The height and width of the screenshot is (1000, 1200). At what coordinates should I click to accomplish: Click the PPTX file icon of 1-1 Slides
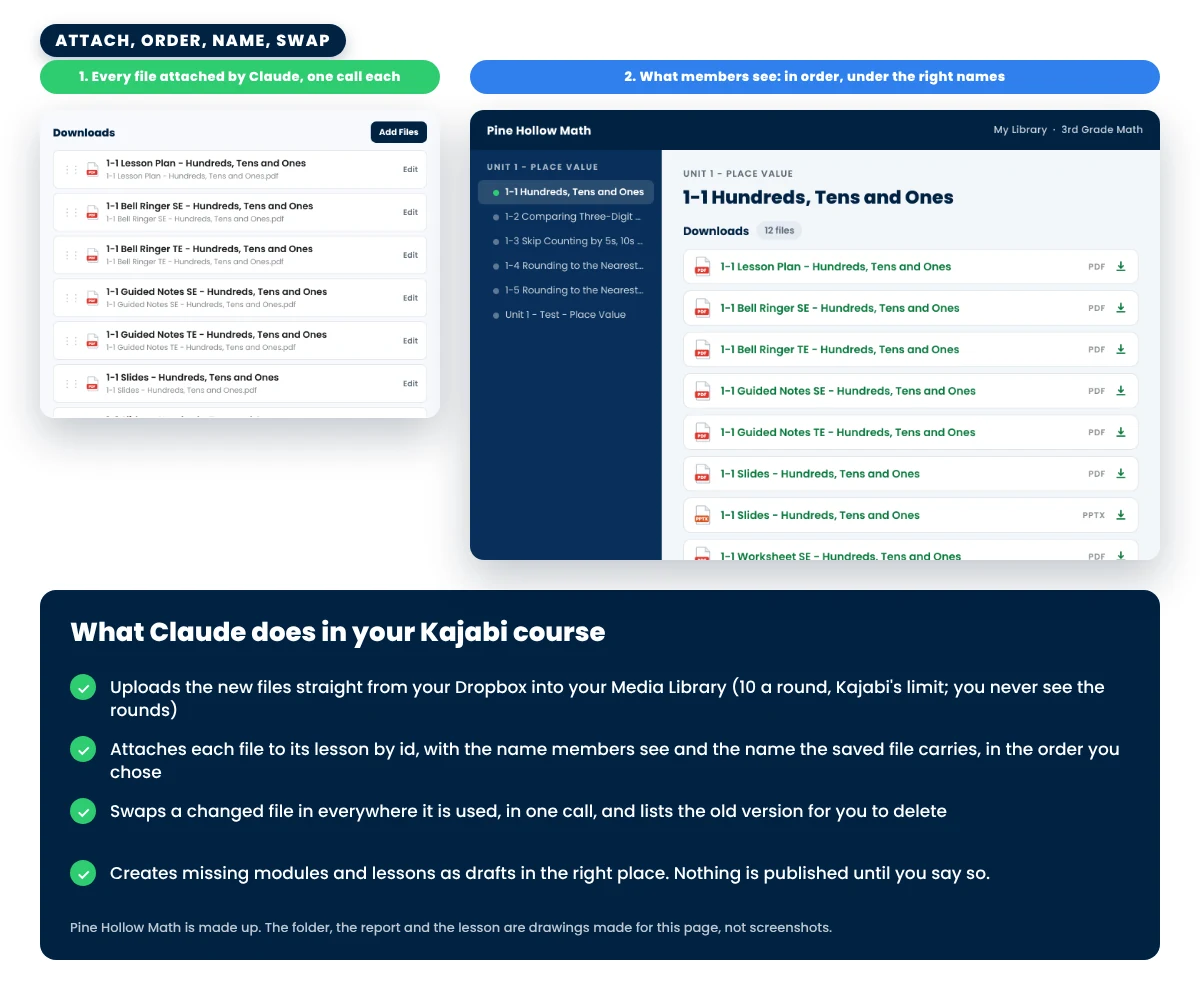702,515
